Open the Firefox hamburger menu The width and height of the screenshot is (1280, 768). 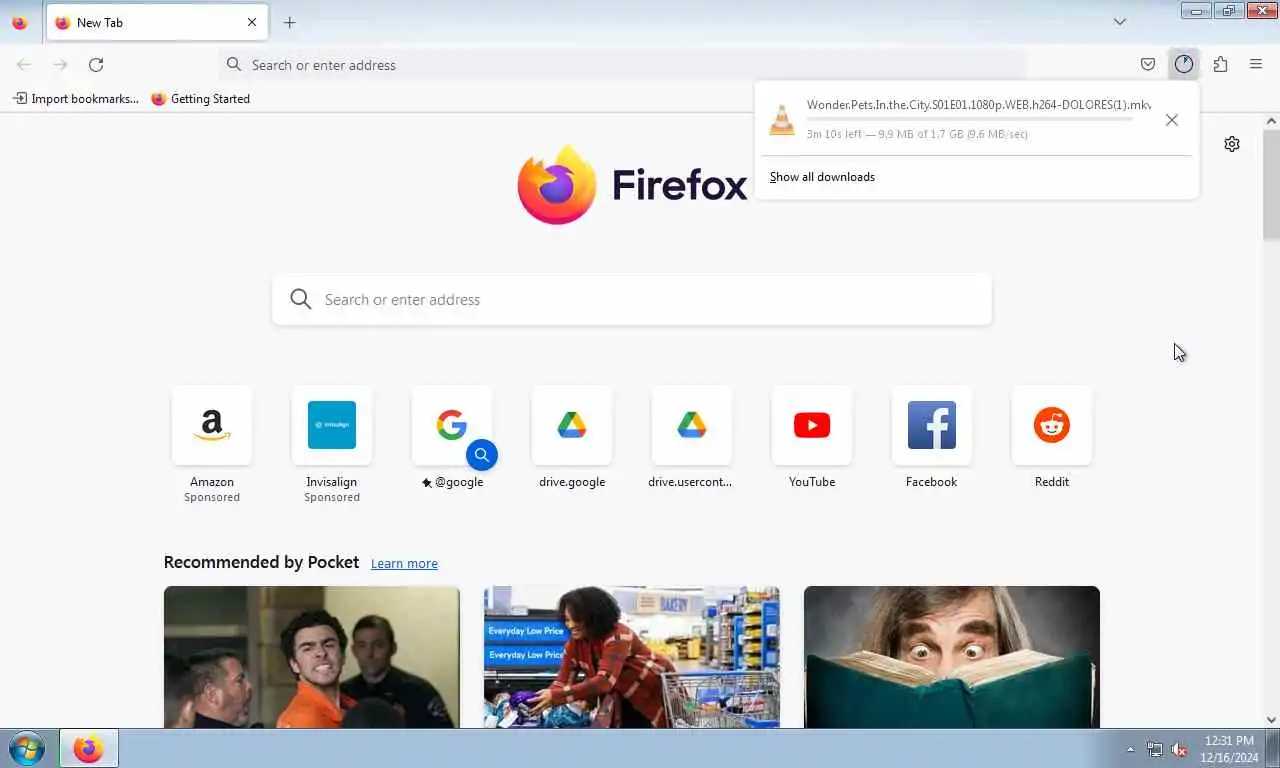[1256, 65]
